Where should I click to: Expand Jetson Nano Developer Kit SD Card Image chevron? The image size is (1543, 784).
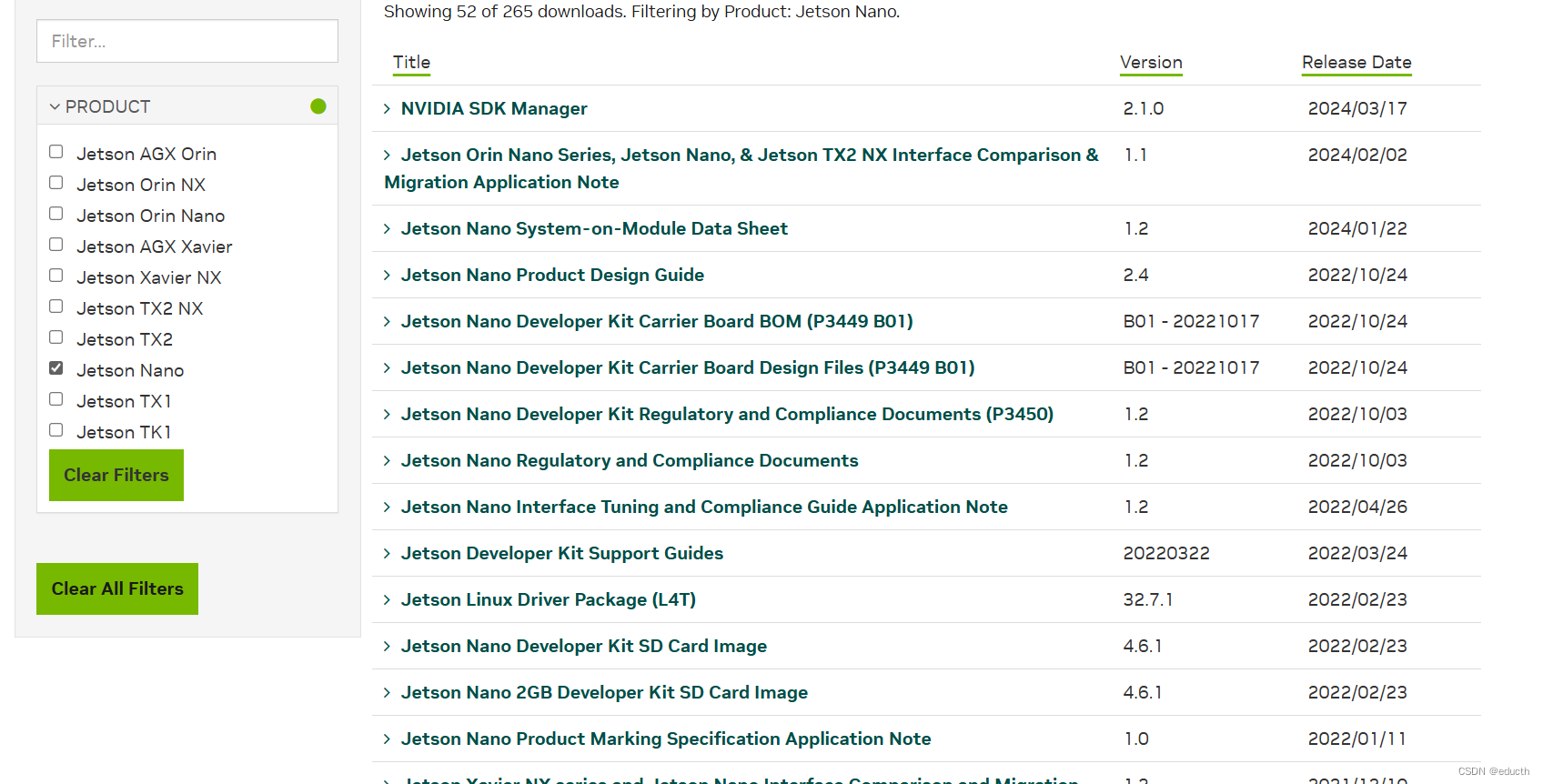(x=387, y=647)
